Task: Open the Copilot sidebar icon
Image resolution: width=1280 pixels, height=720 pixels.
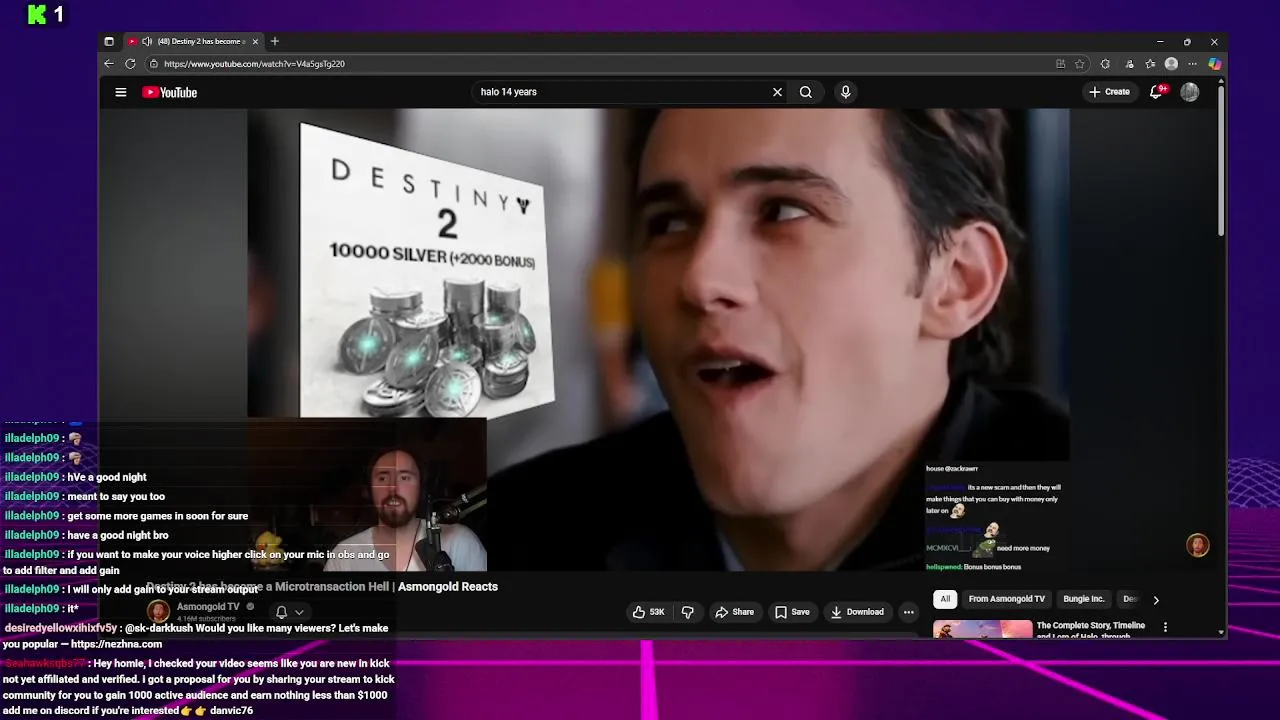Action: pyautogui.click(x=1214, y=64)
